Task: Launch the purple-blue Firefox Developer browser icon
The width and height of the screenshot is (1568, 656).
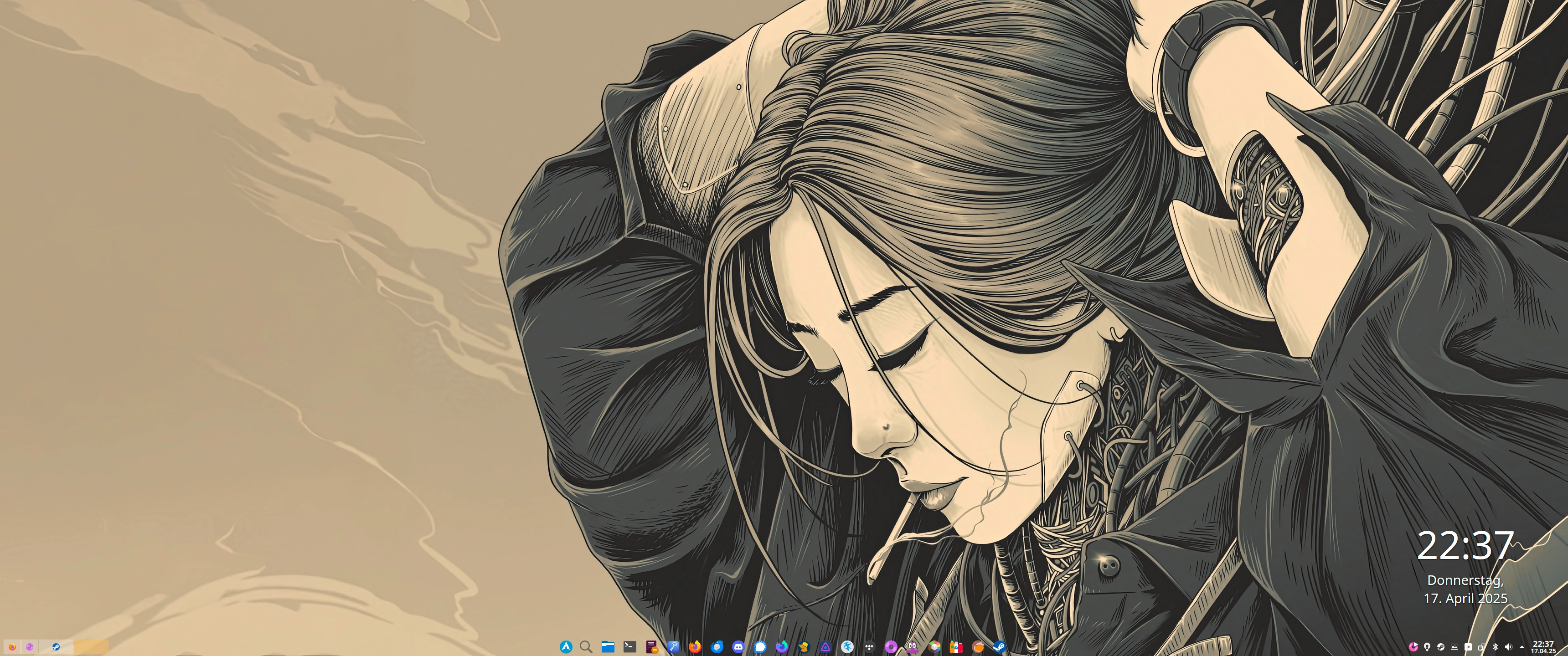Action: click(x=782, y=647)
